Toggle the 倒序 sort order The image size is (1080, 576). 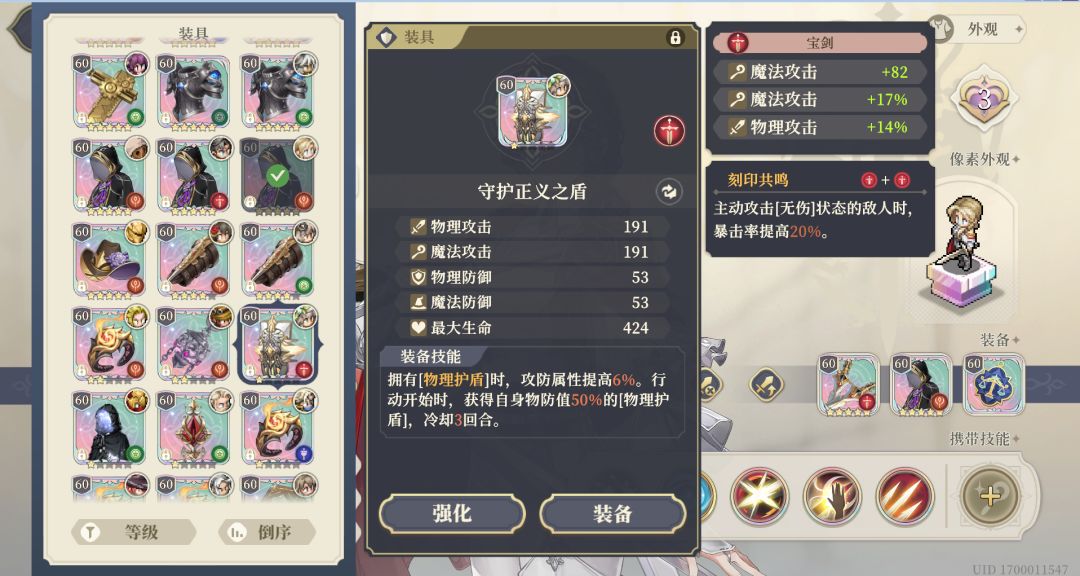coord(267,532)
